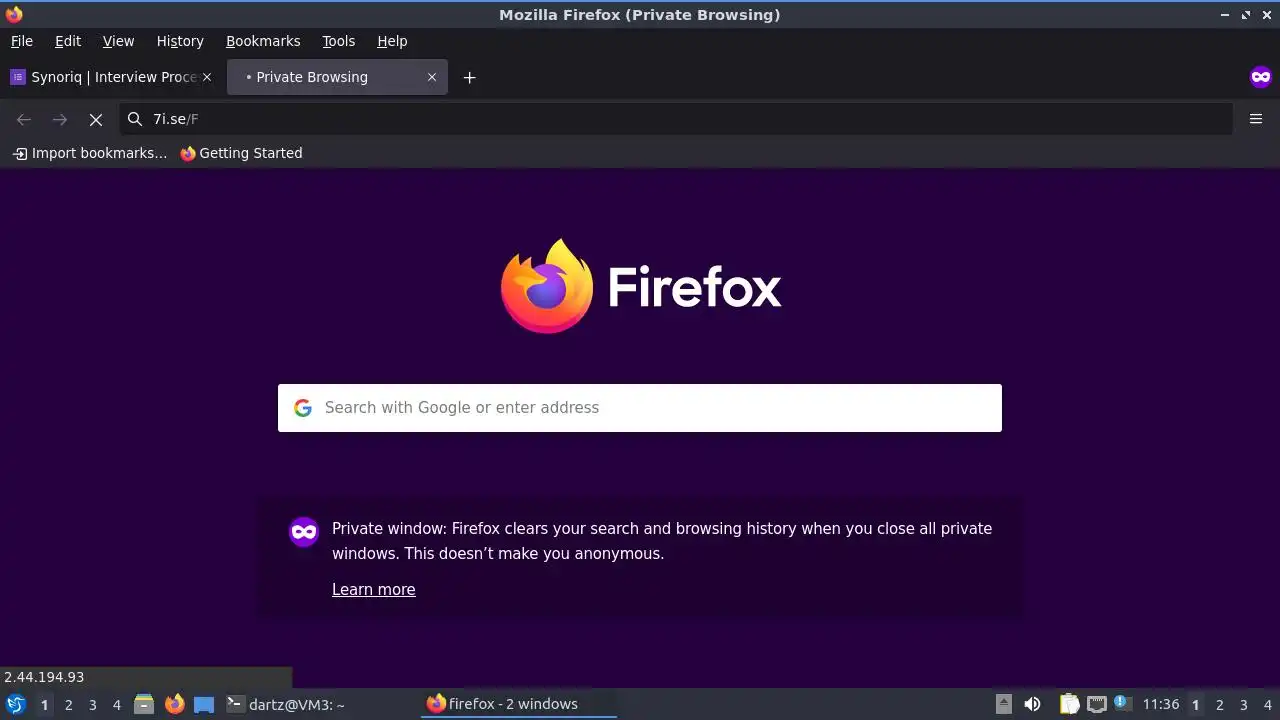Switch to workspace 2 in left pager
1280x720 pixels.
[68, 705]
